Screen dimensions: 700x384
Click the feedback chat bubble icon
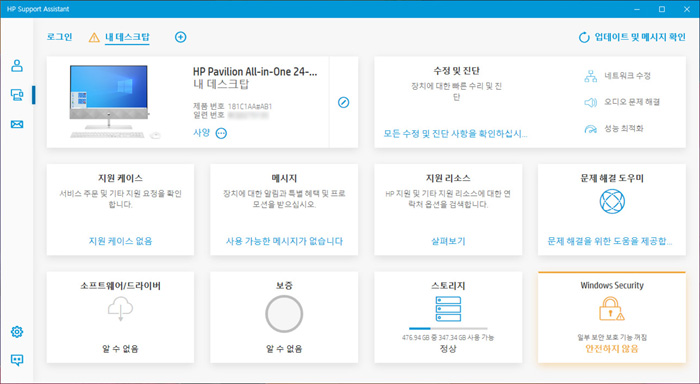[17, 360]
